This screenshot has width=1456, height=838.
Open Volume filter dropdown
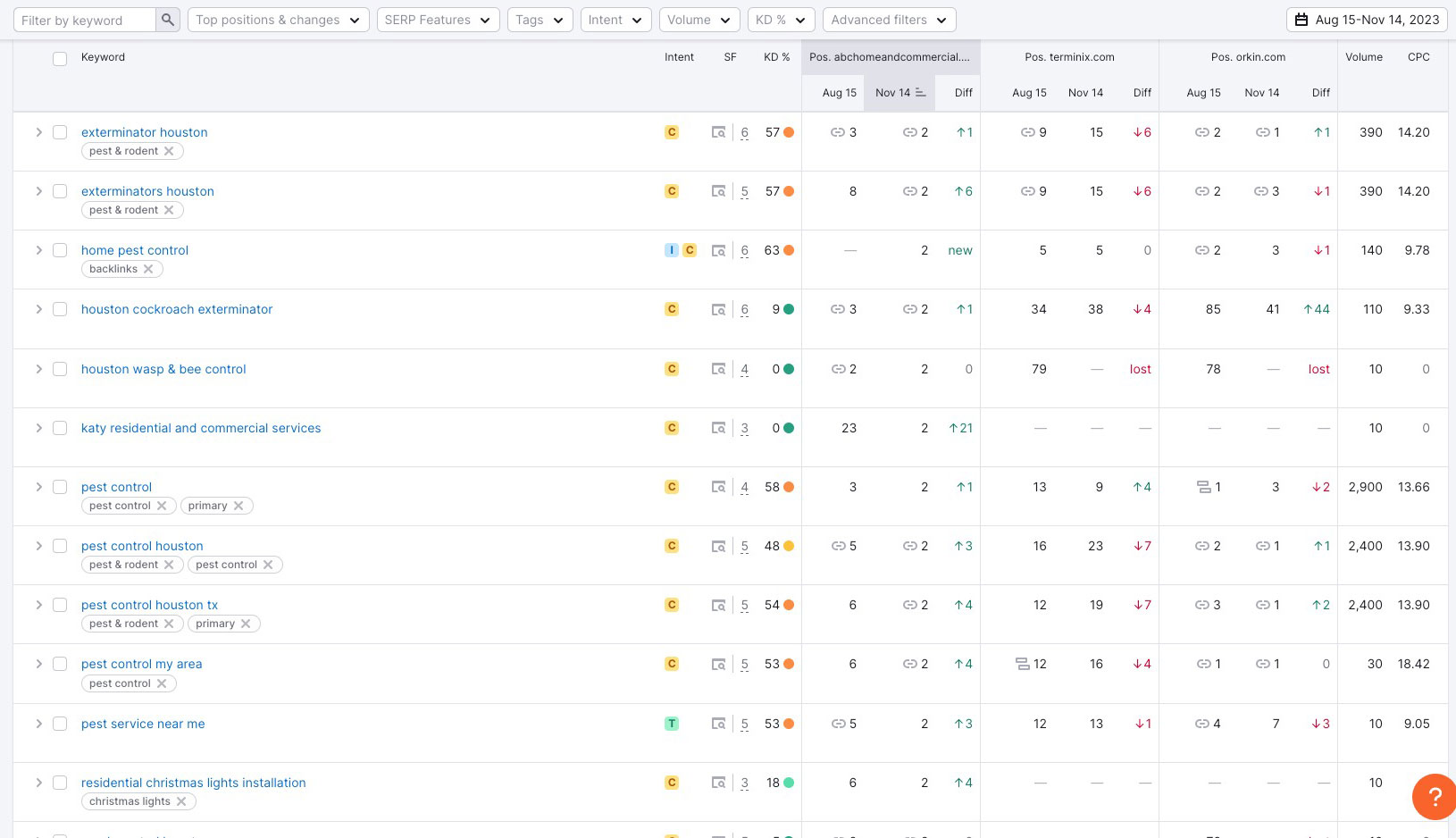(x=699, y=20)
